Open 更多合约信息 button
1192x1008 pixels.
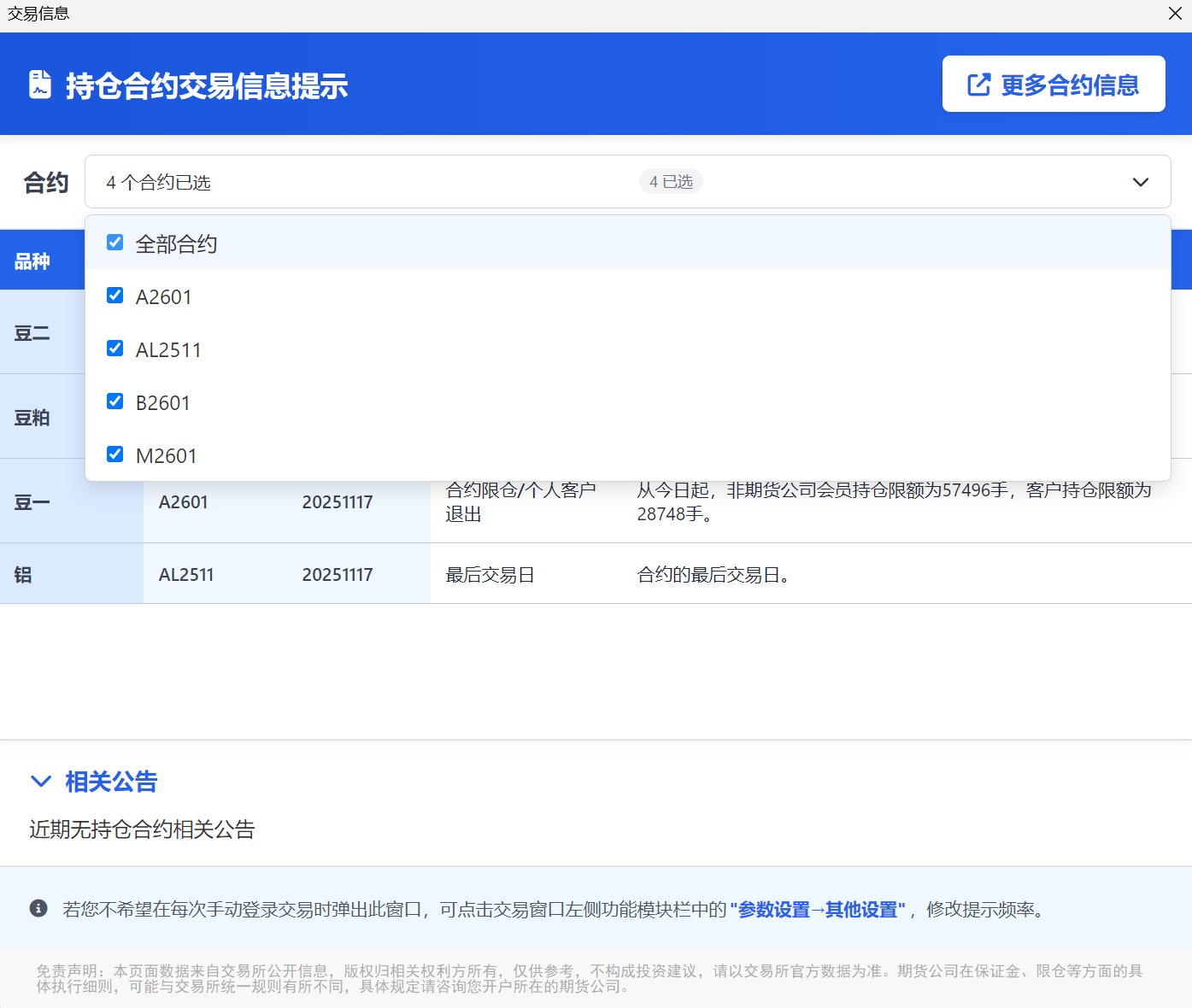pos(1053,85)
